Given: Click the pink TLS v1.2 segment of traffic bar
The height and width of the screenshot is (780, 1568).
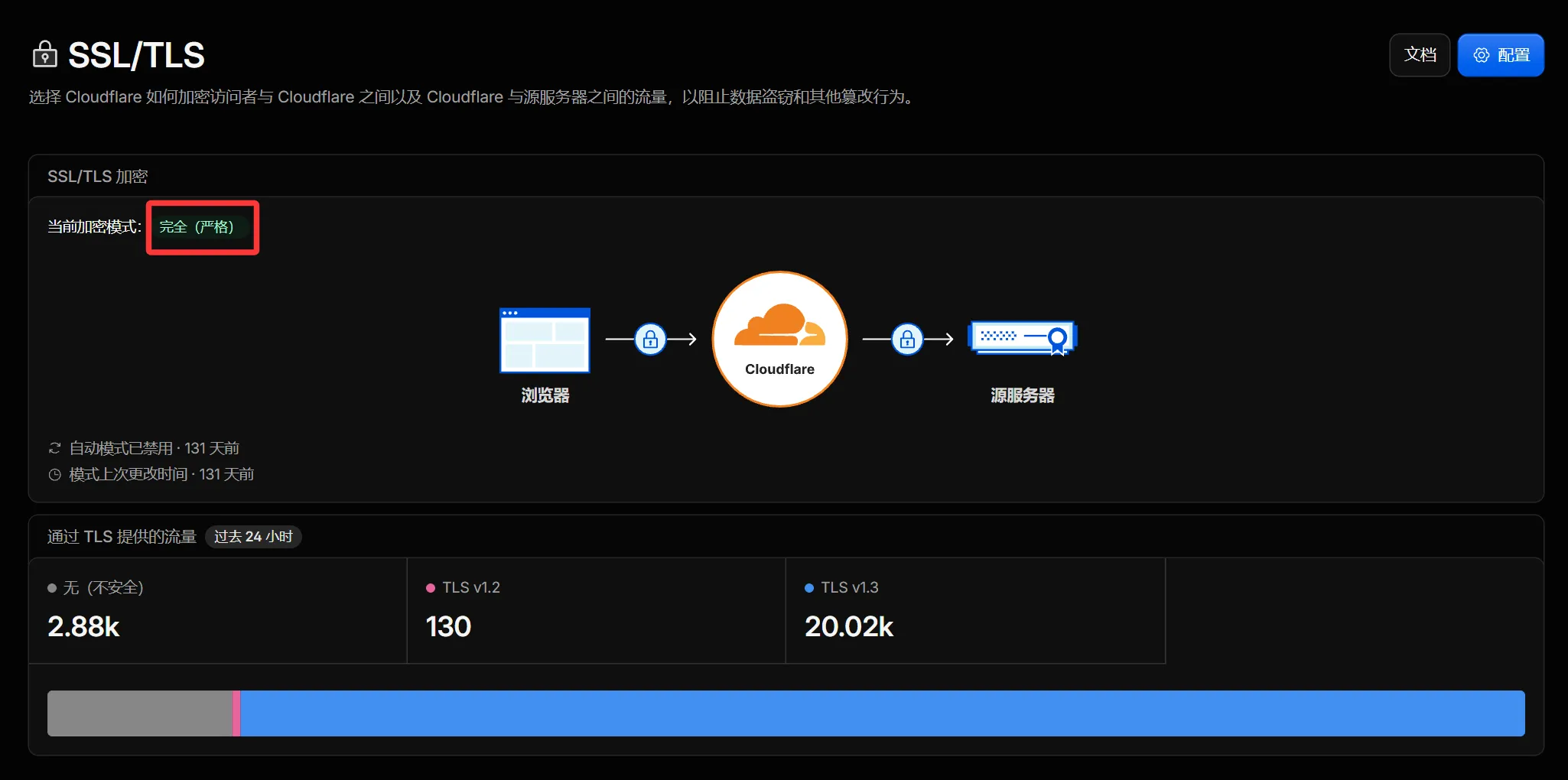Looking at the screenshot, I should (x=237, y=713).
